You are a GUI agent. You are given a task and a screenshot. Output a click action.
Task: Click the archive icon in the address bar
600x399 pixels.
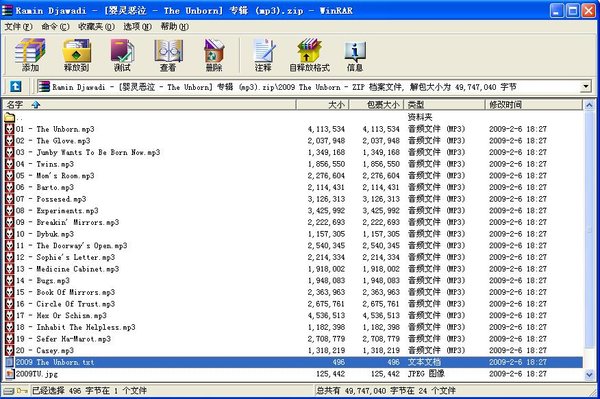coord(44,86)
